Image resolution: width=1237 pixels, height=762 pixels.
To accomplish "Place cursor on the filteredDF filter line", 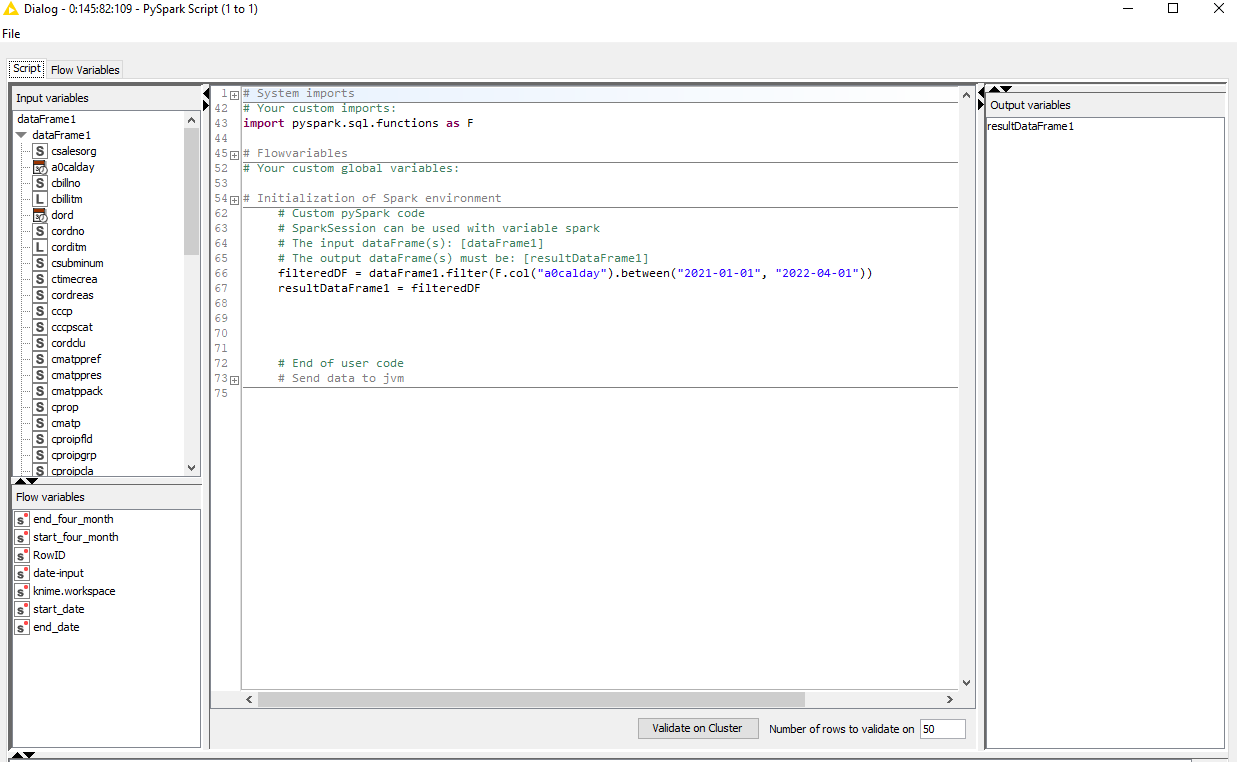I will click(x=575, y=273).
